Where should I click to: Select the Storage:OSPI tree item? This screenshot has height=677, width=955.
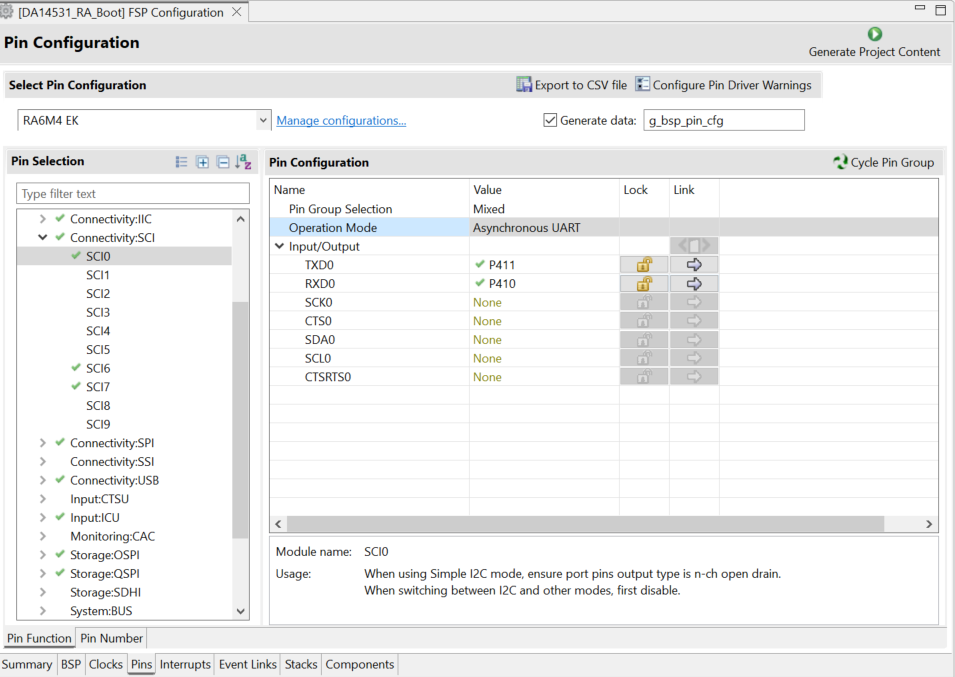coord(105,555)
